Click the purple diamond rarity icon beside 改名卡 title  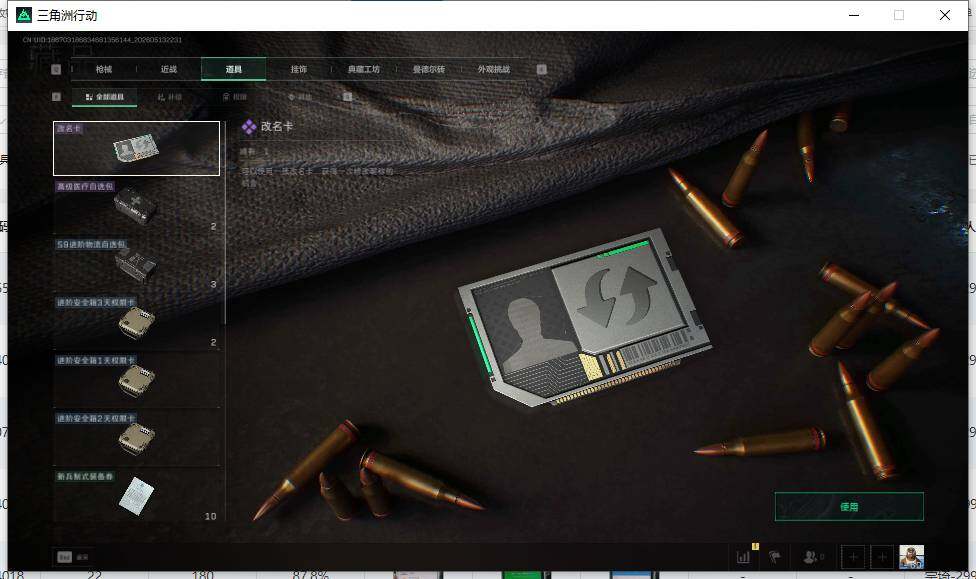249,127
